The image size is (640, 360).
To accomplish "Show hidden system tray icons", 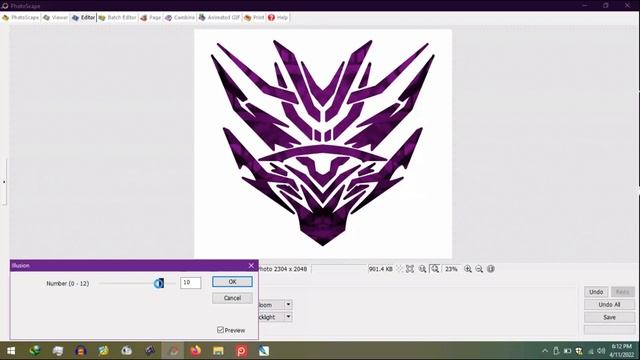I will 545,351.
